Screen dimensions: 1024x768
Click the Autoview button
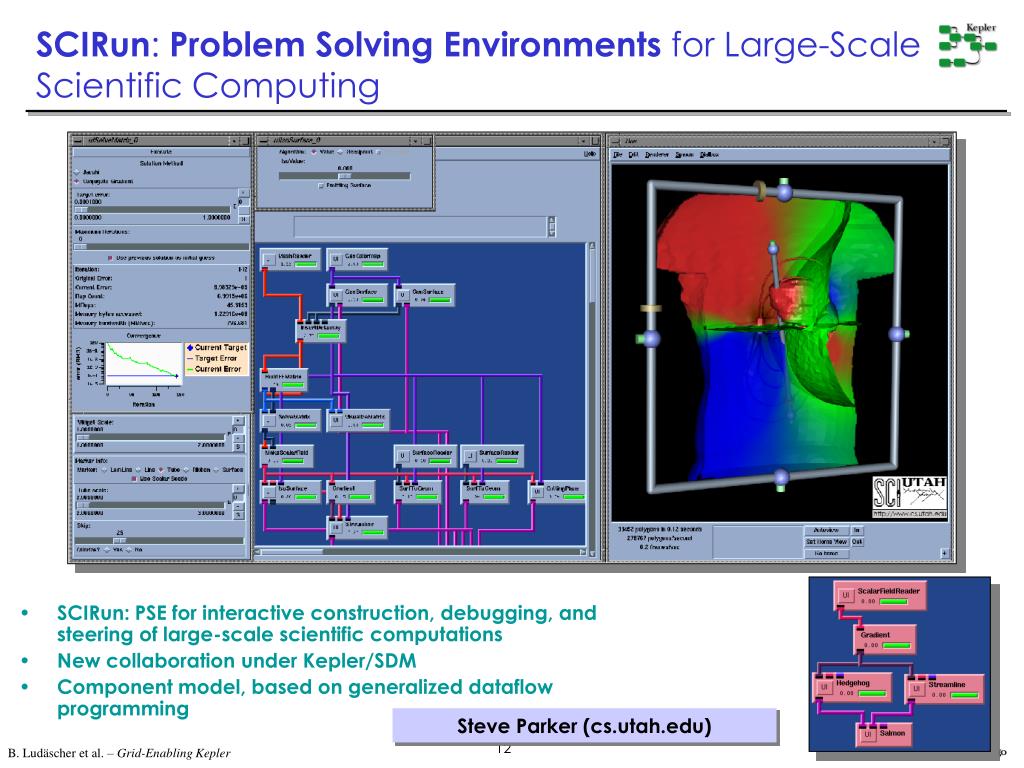tap(826, 530)
